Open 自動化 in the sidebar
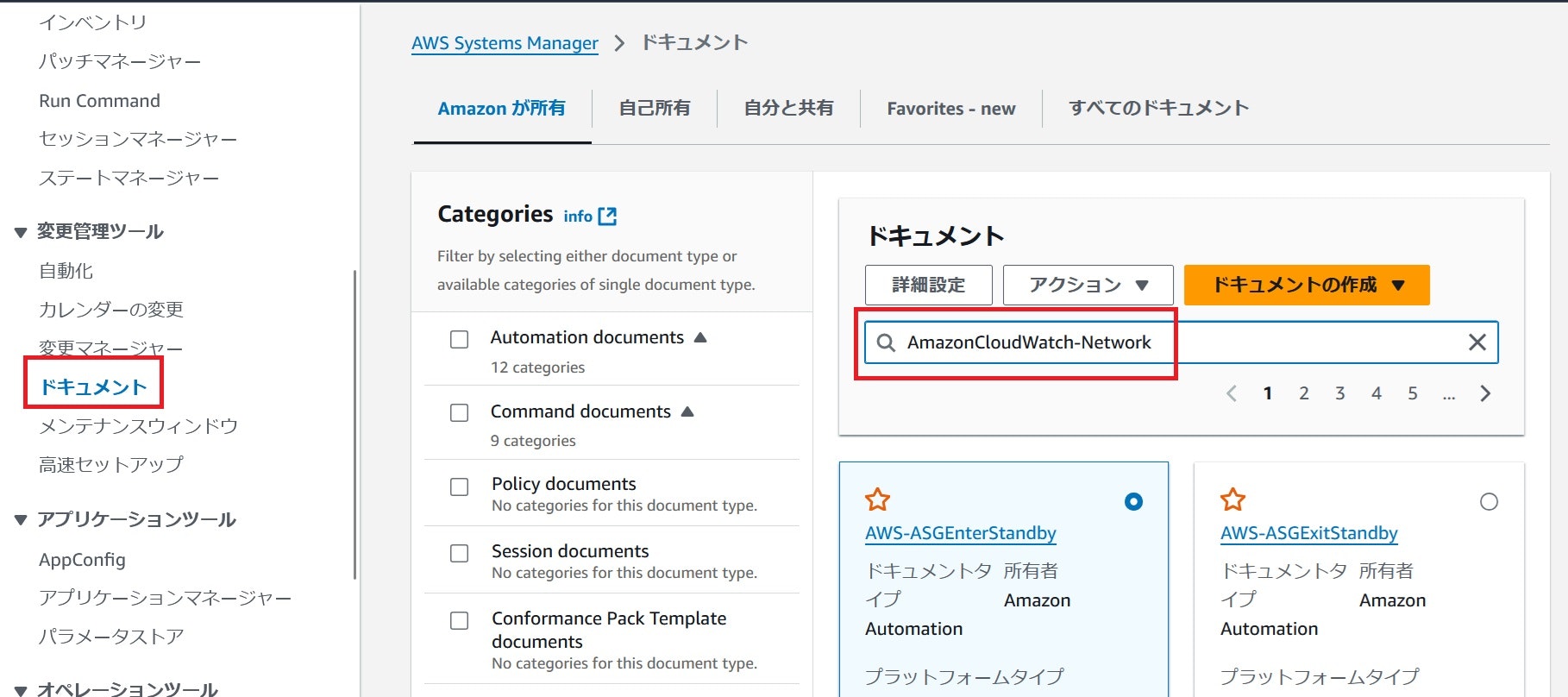Image resolution: width=1568 pixels, height=697 pixels. (x=66, y=271)
